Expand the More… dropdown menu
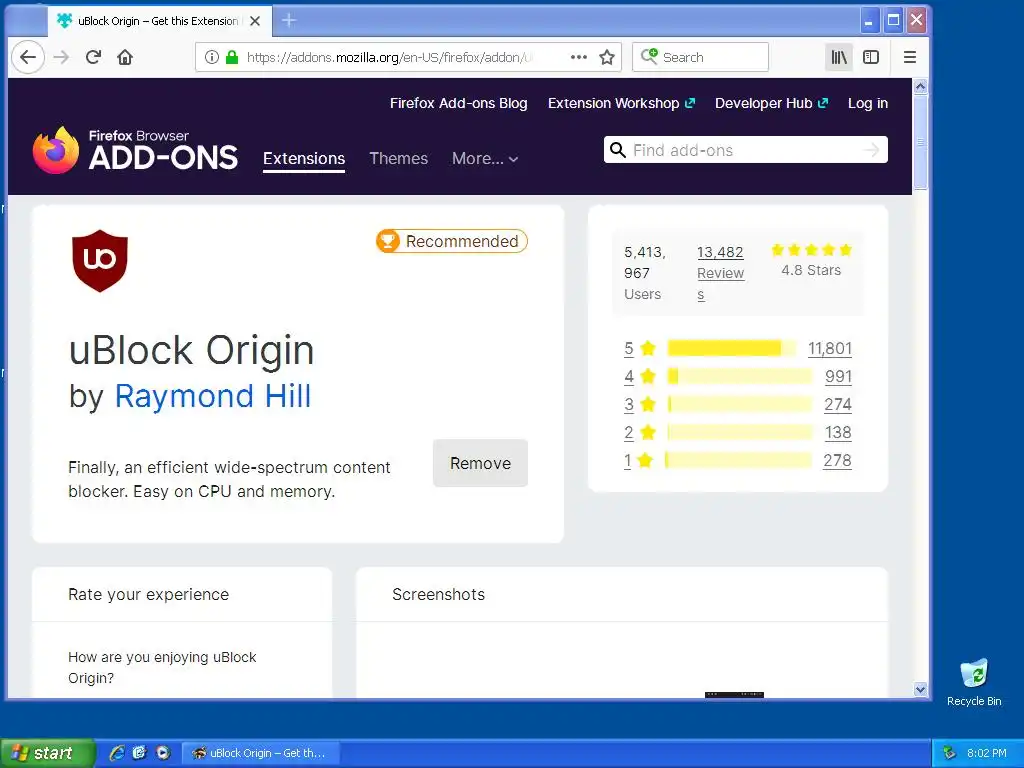 485,159
